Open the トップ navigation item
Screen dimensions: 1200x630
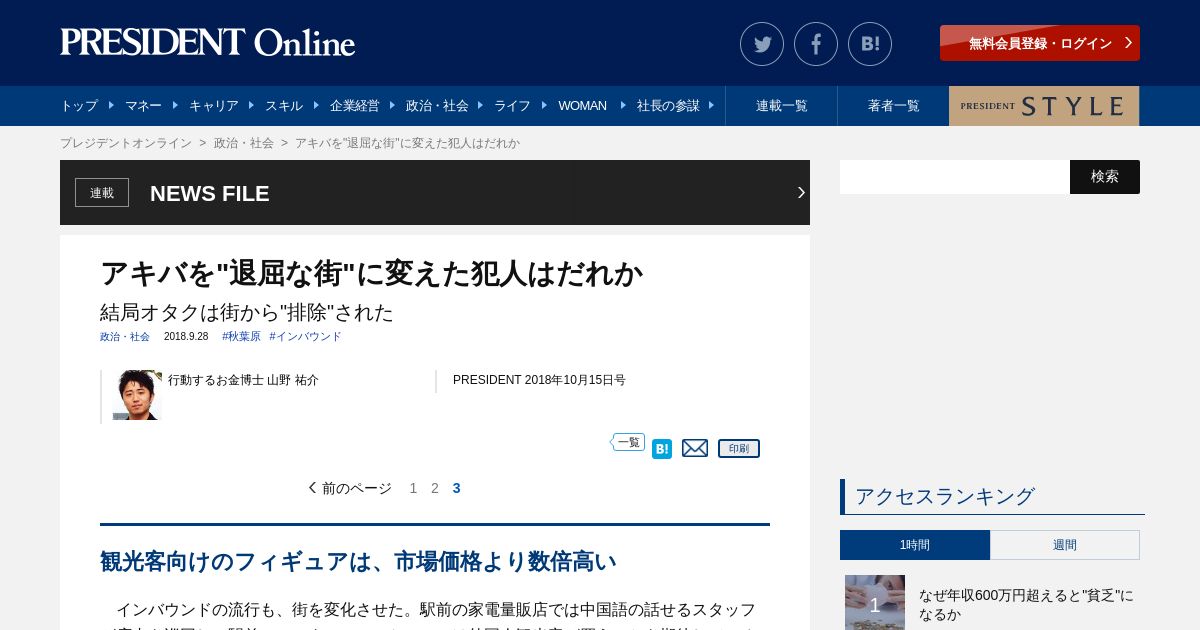pos(79,106)
